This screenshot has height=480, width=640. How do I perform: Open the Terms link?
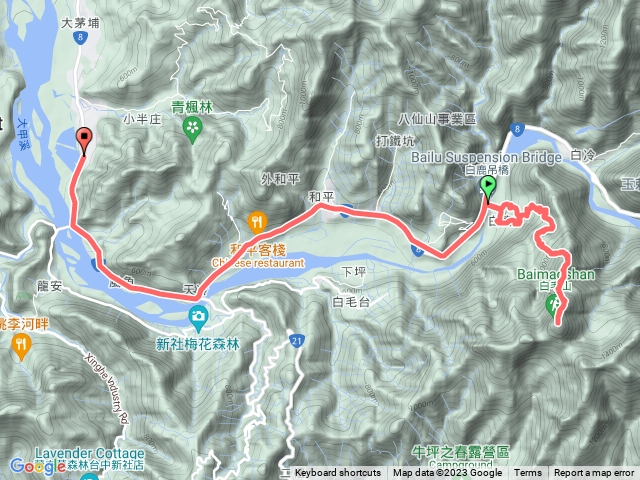527,473
